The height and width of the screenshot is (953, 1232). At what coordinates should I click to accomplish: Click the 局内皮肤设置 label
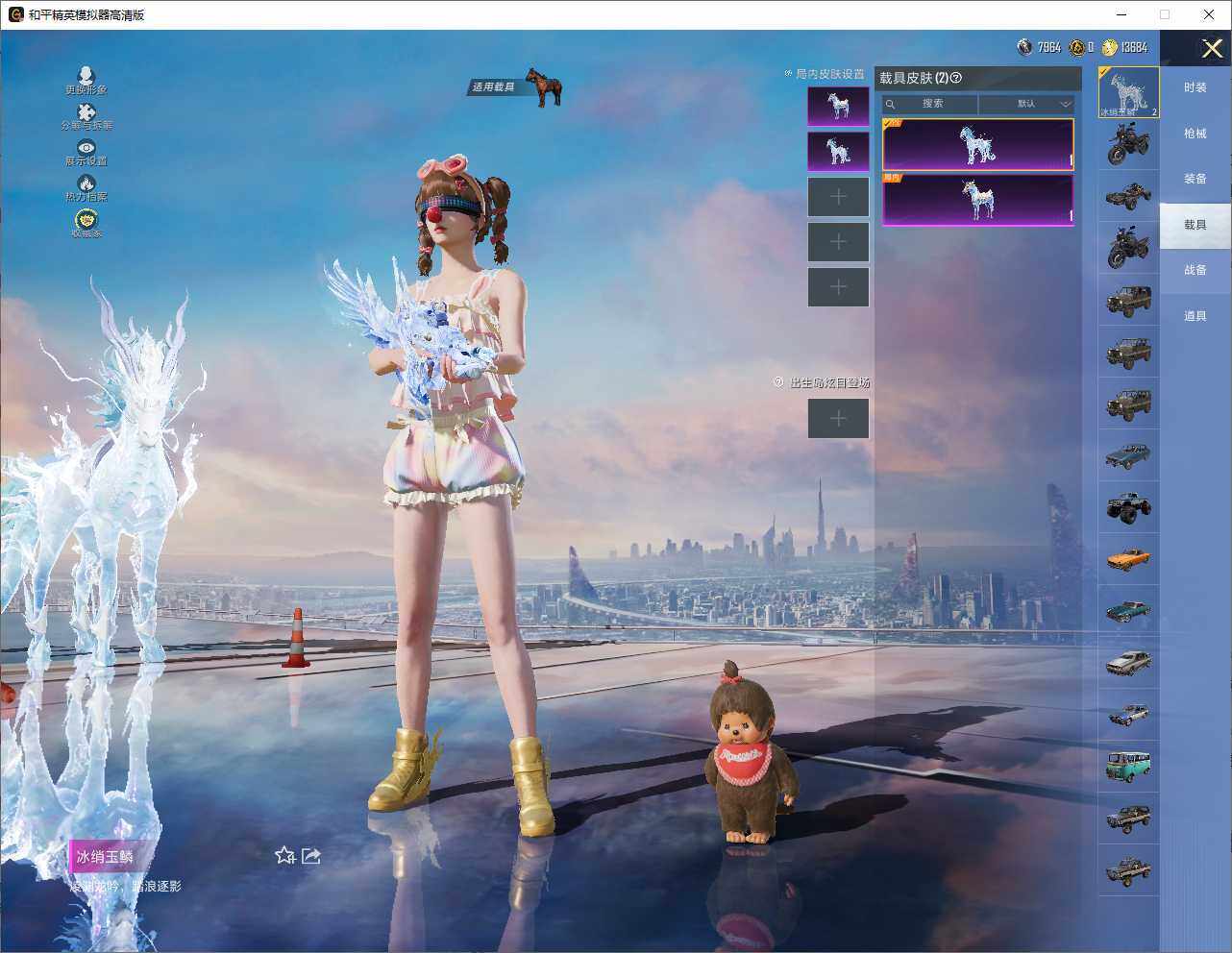click(x=830, y=74)
